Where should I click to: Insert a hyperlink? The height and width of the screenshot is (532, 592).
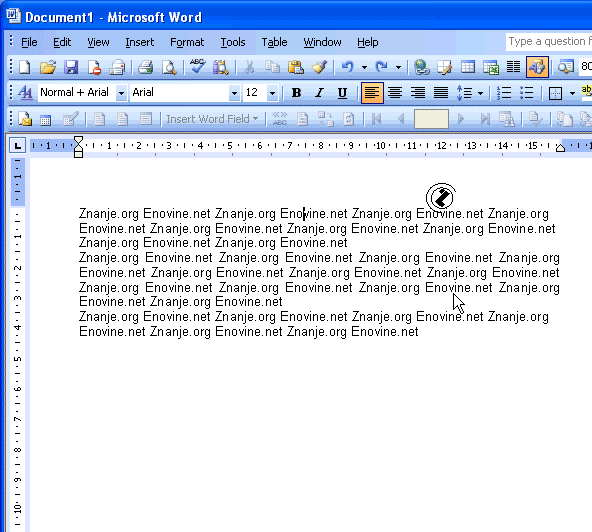click(421, 68)
